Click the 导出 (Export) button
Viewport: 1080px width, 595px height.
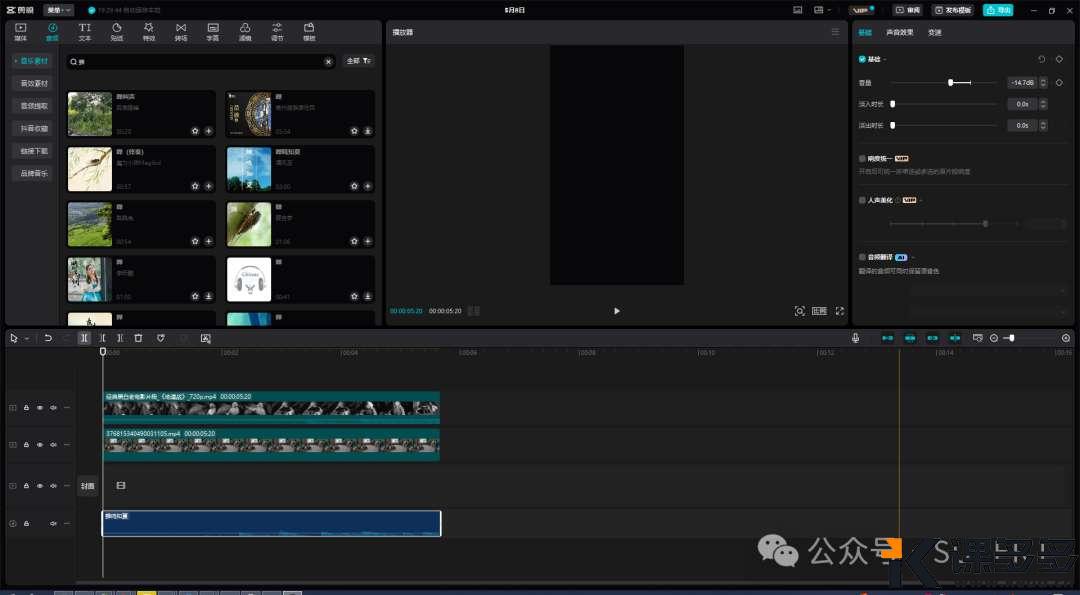pyautogui.click(x=997, y=10)
